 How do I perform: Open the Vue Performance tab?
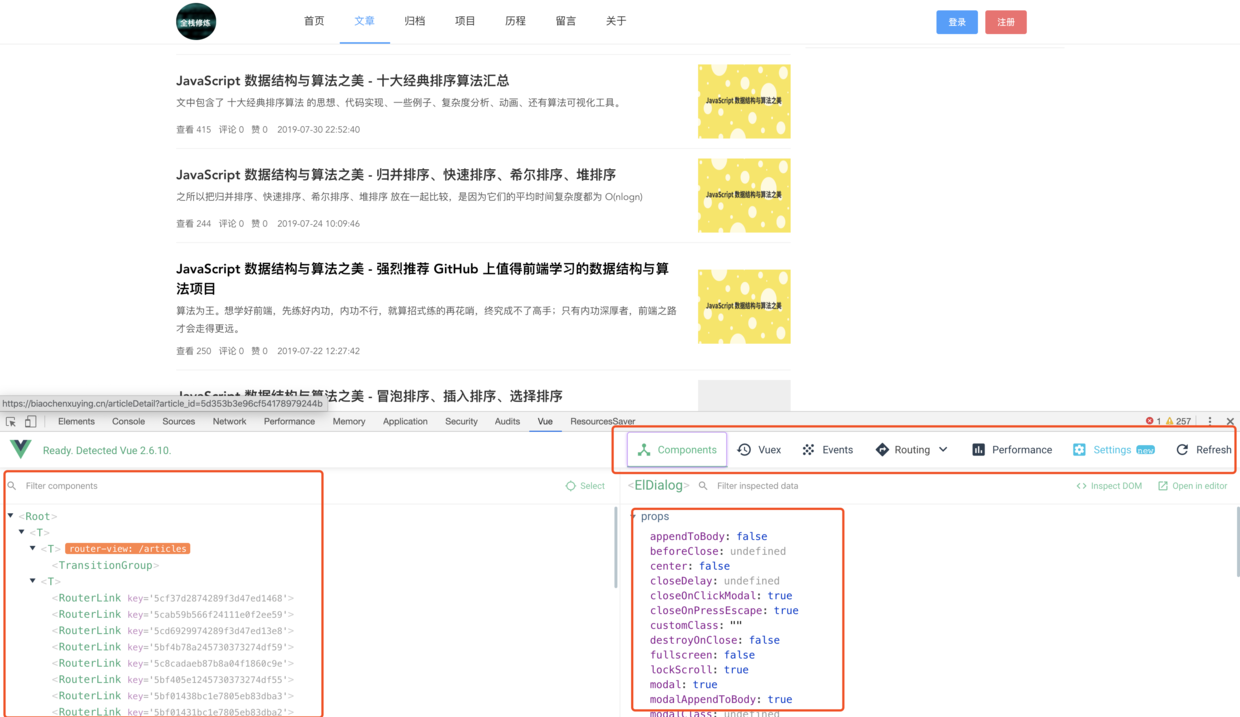tap(1011, 450)
